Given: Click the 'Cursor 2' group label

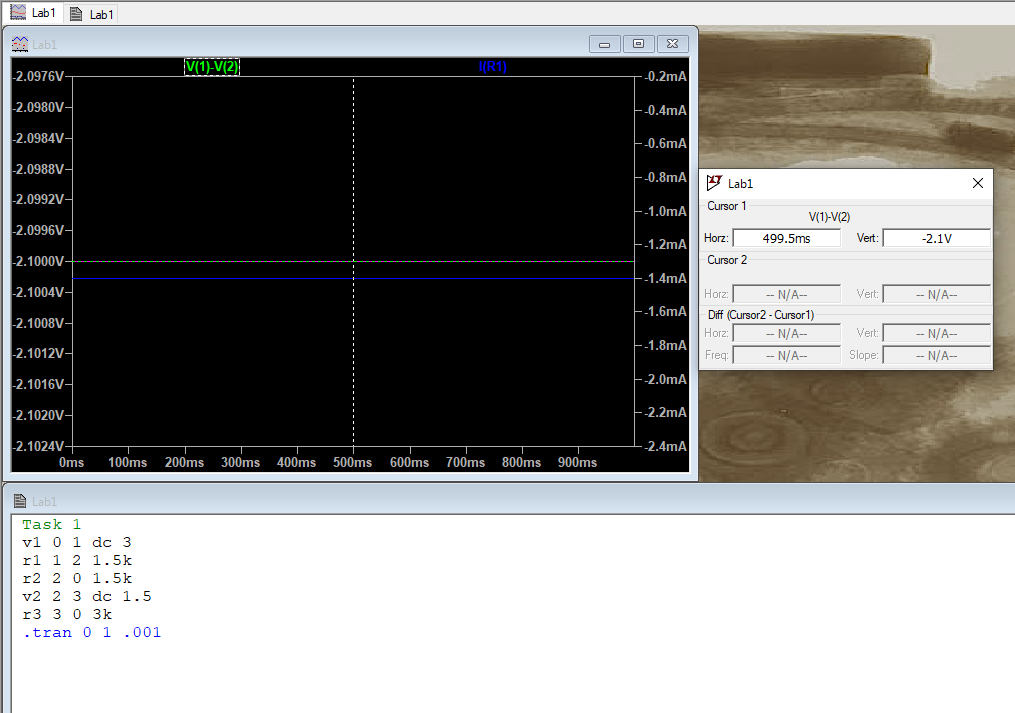Looking at the screenshot, I should point(727,260).
